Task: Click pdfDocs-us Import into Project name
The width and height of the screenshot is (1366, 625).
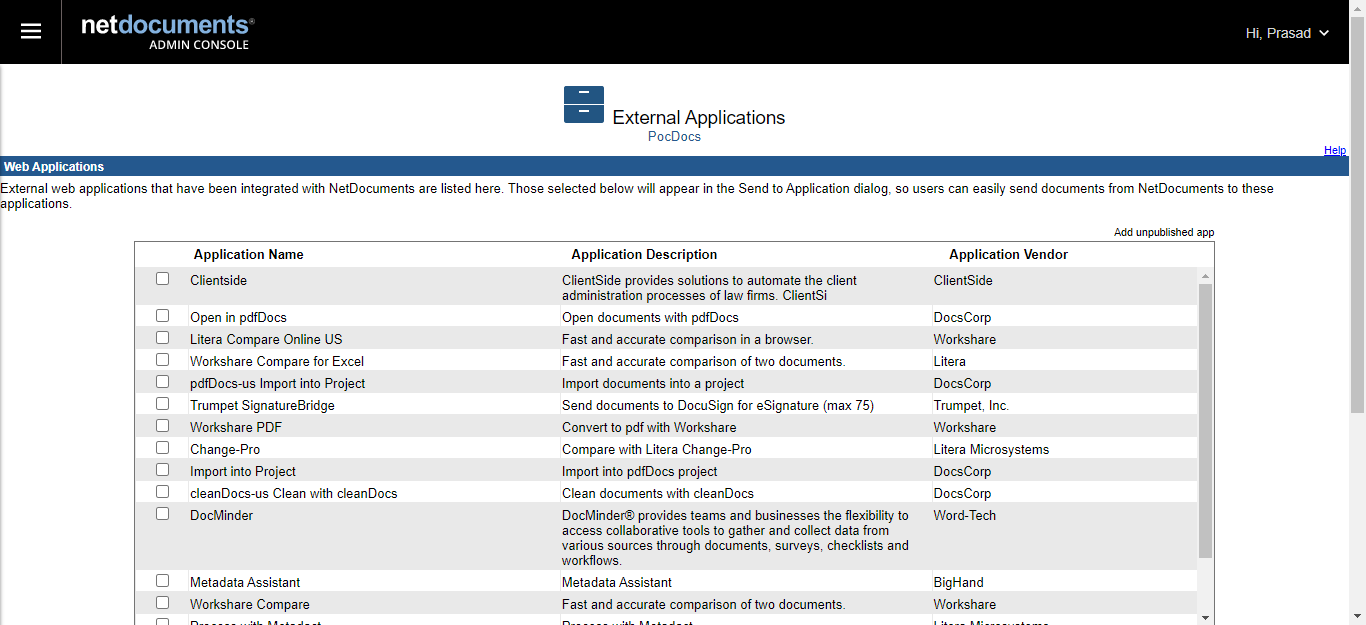Action: coord(278,384)
